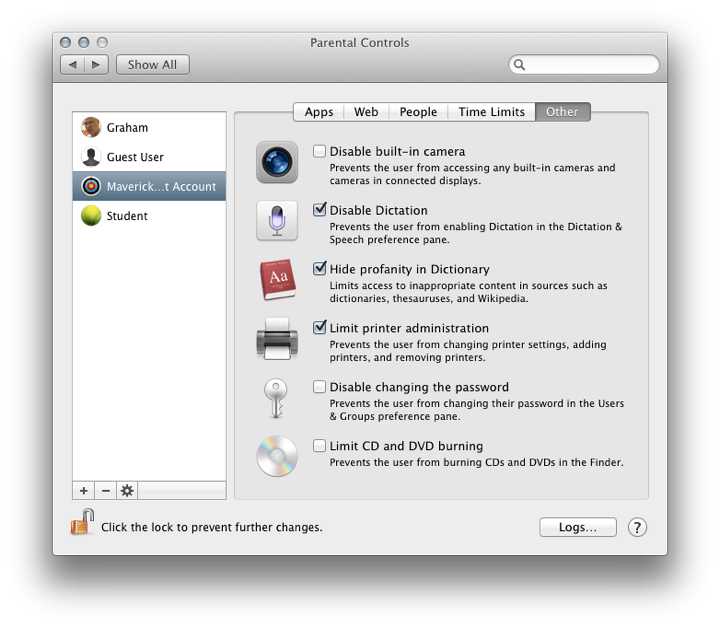Switch to the Web tab

(x=366, y=112)
